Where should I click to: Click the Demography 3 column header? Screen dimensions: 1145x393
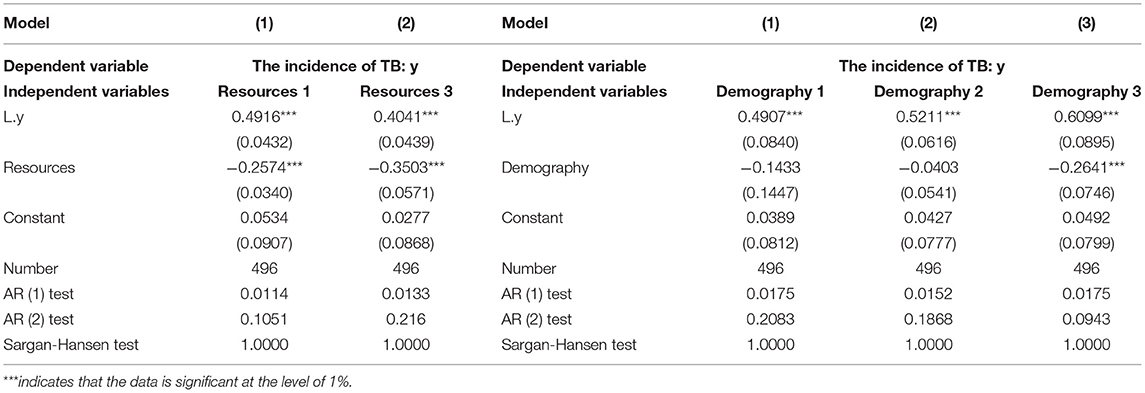(1069, 93)
